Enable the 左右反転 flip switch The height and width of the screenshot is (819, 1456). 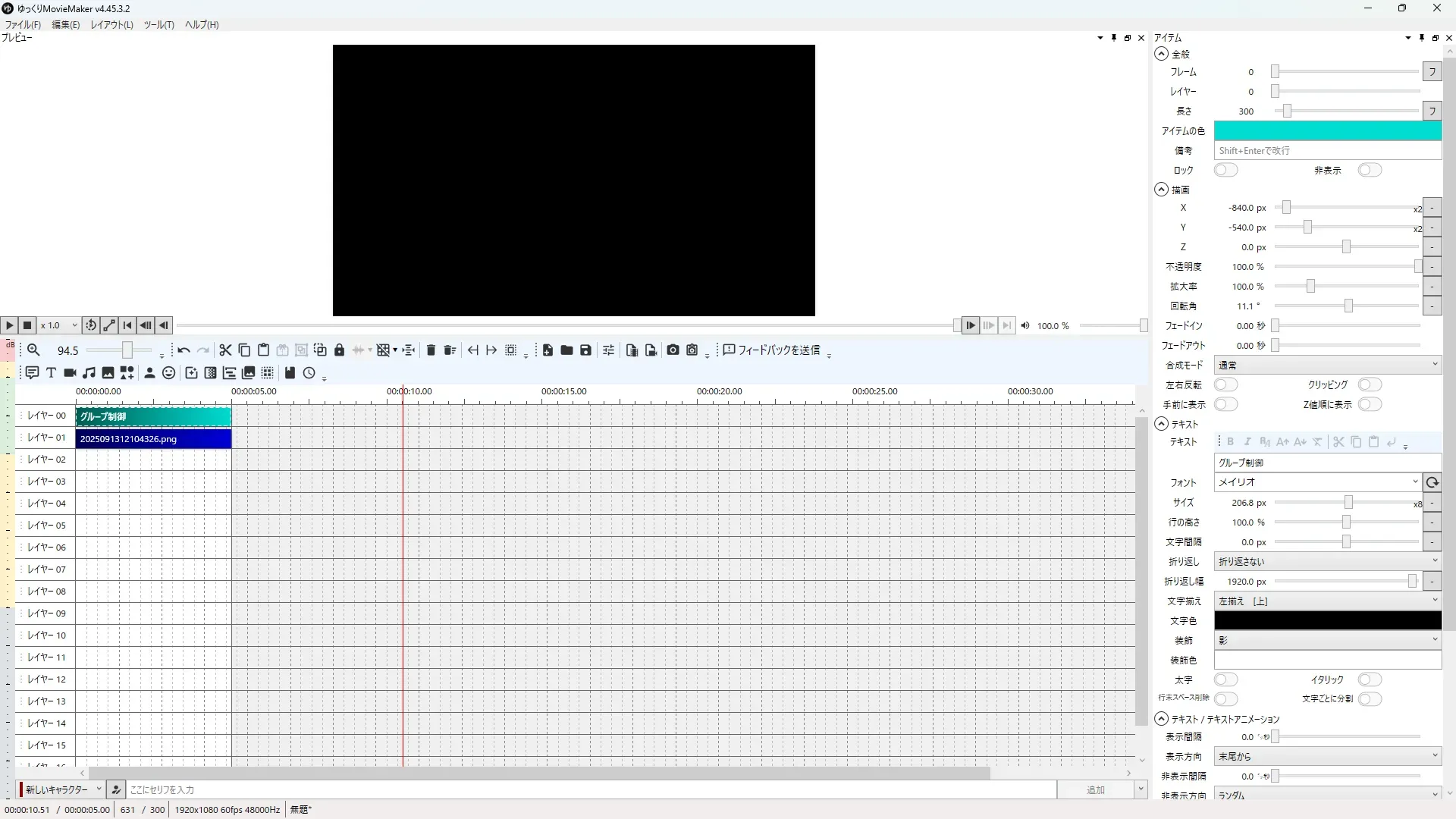point(1225,385)
